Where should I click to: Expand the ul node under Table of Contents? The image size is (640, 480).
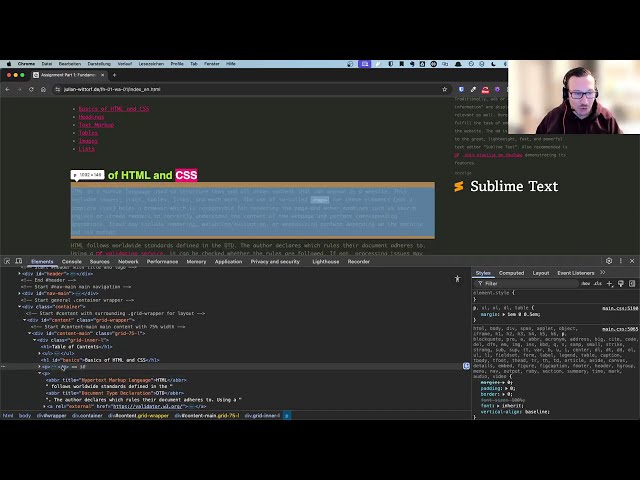pyautogui.click(x=40, y=353)
